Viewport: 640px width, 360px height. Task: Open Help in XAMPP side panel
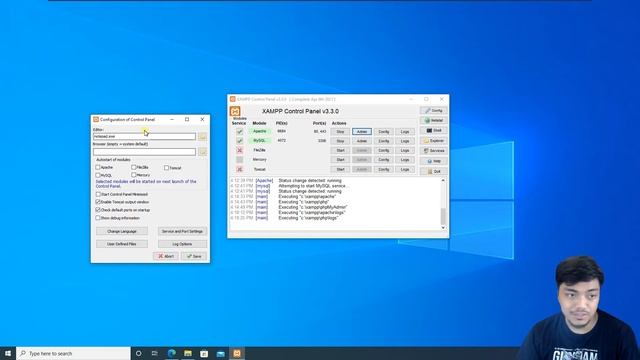point(433,161)
